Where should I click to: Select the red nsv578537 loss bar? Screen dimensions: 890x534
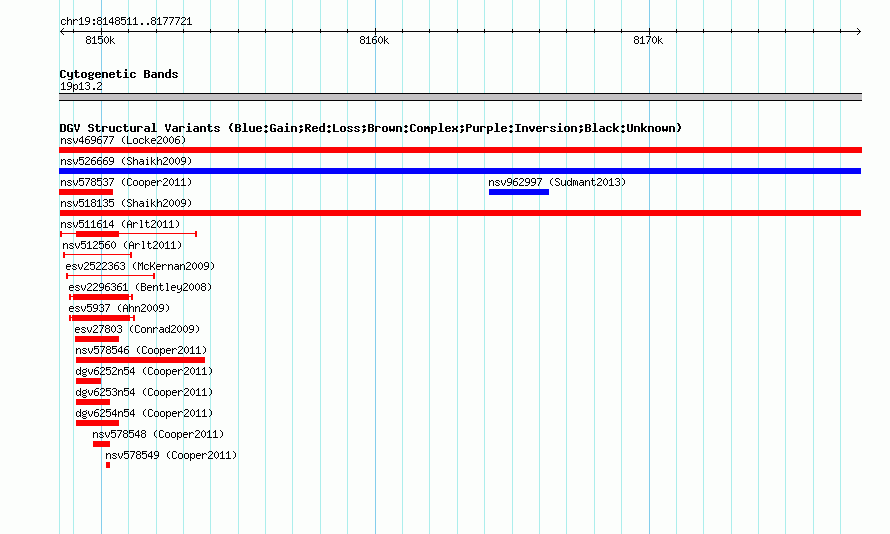click(86, 192)
